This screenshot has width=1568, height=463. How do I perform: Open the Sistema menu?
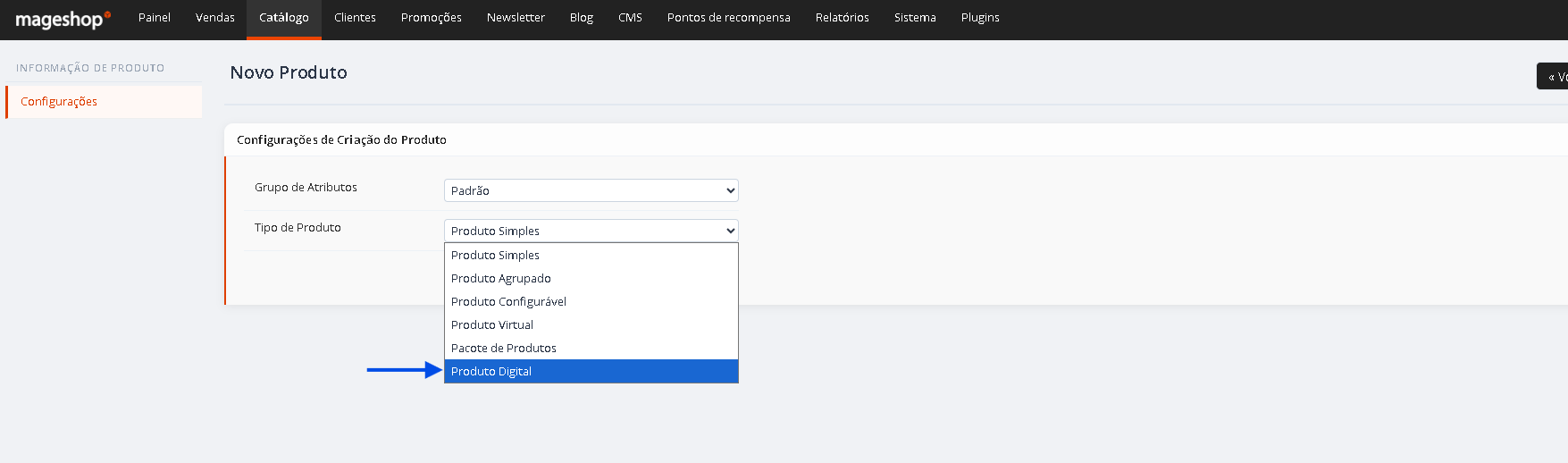pos(915,18)
